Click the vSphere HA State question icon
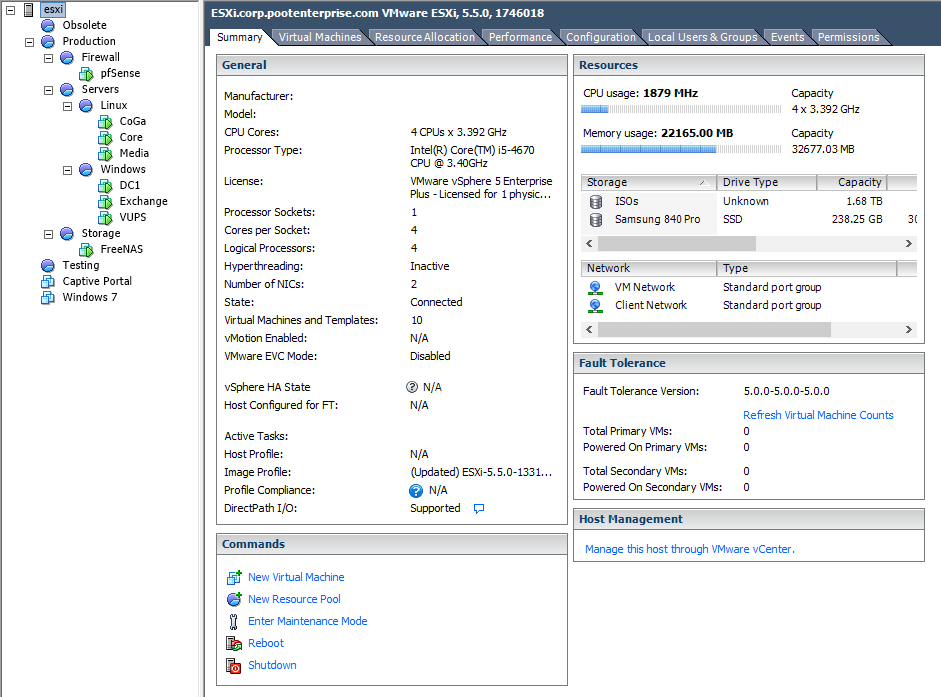The image size is (941, 697). click(412, 387)
